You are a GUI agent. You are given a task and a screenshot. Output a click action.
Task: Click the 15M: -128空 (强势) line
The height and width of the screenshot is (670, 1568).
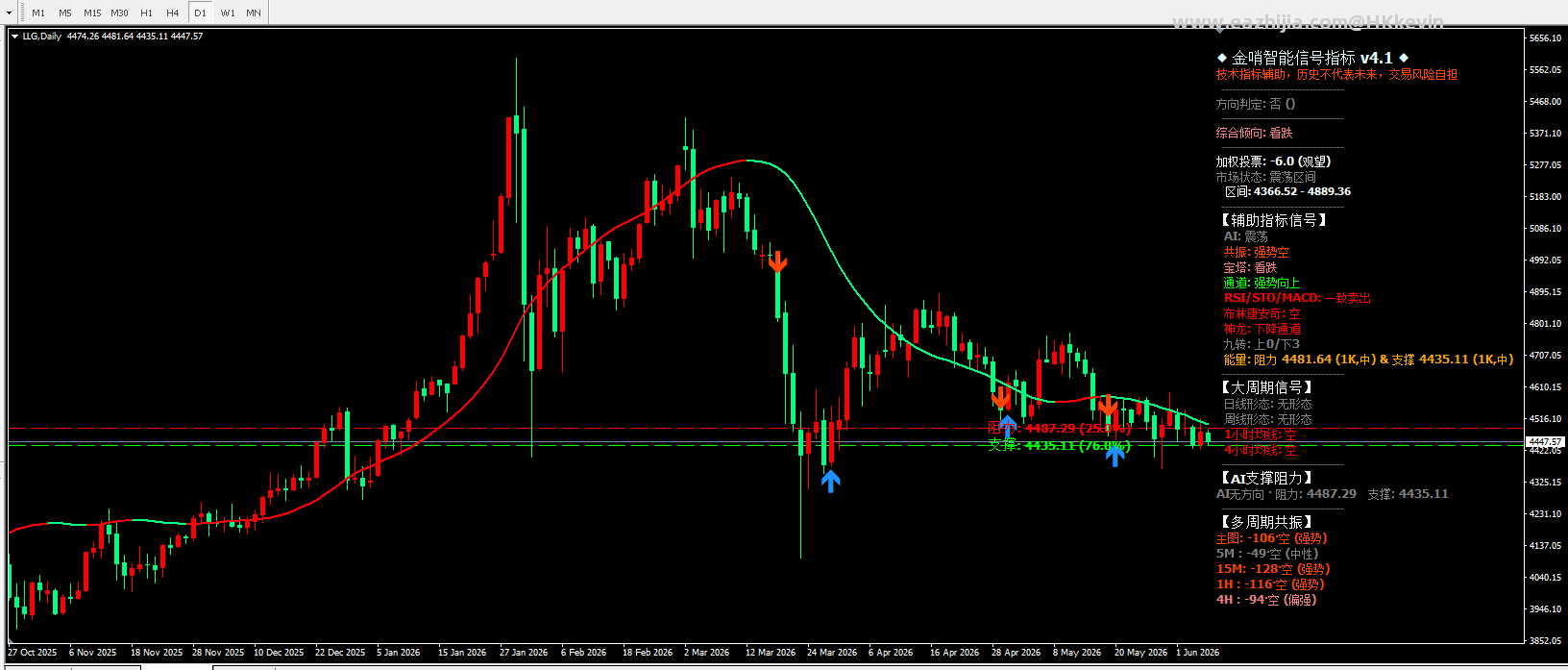1273,569
